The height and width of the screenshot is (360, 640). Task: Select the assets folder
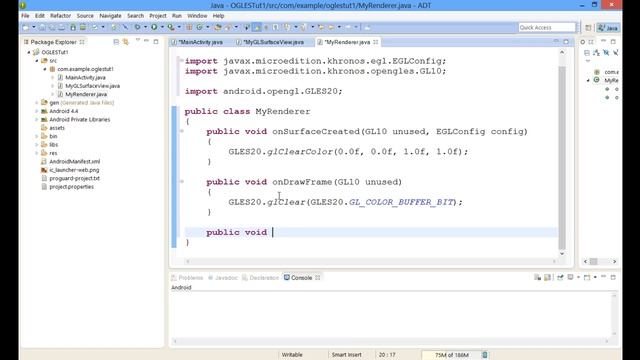pos(57,128)
